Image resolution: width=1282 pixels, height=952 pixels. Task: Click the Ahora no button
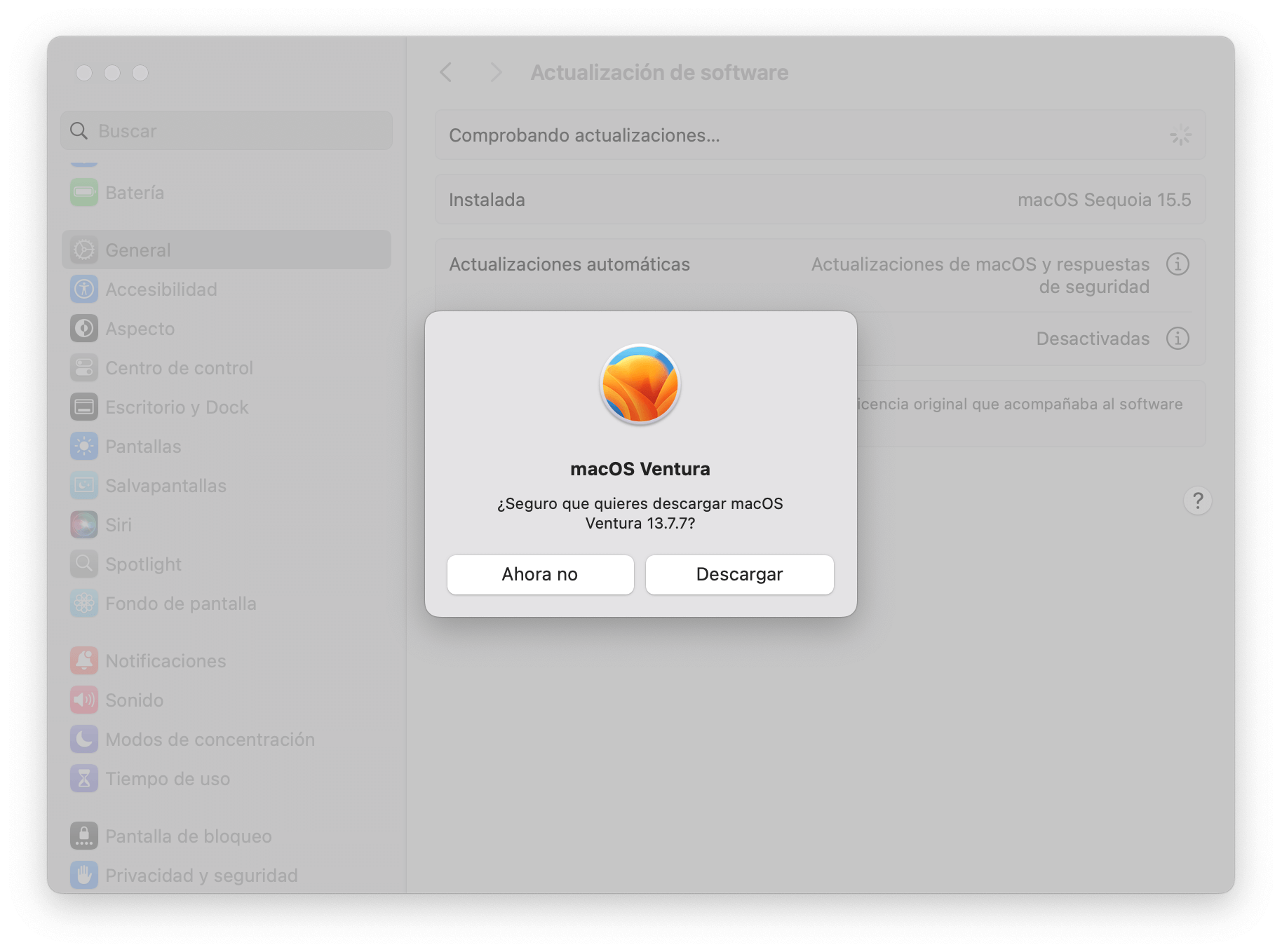(x=540, y=574)
